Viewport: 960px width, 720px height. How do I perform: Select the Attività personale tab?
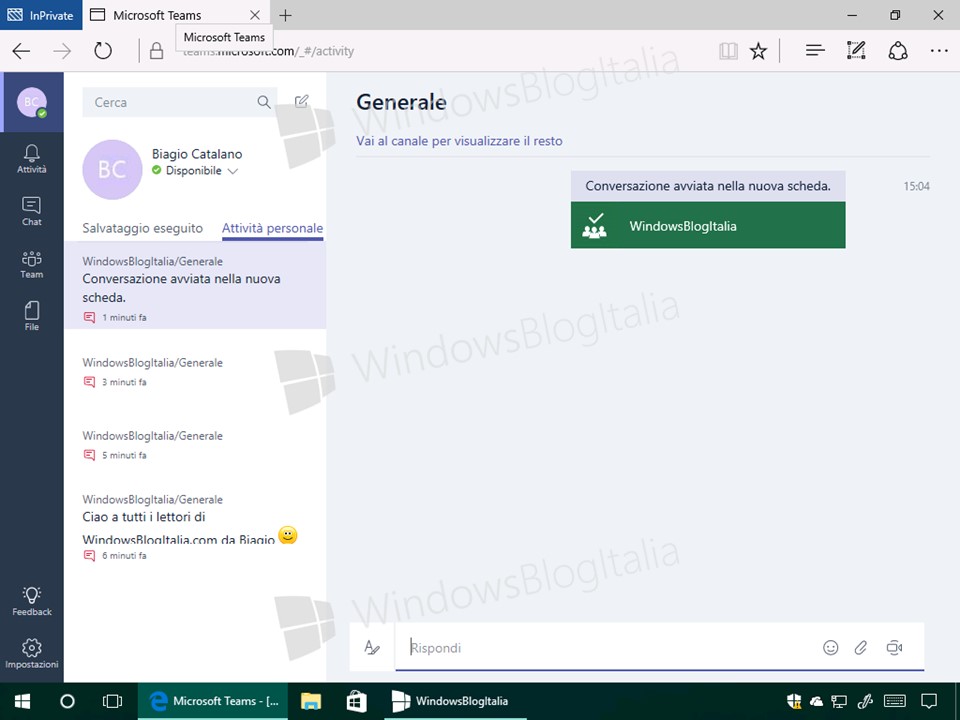(272, 228)
